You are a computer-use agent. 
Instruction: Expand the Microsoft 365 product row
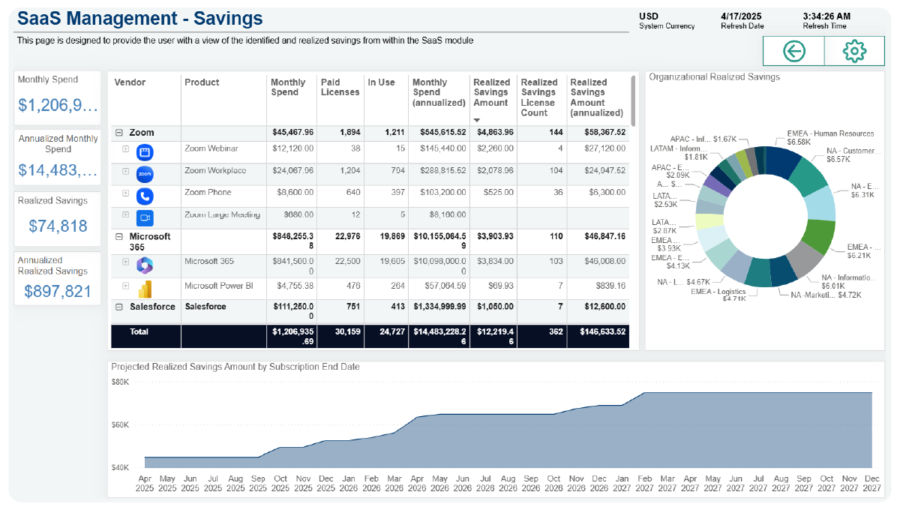125,262
